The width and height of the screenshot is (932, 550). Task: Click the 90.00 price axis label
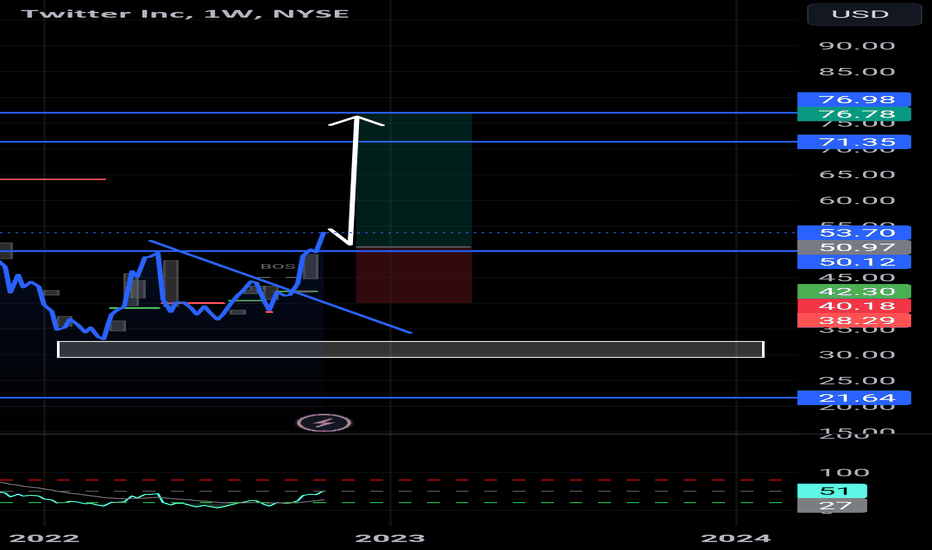pyautogui.click(x=857, y=46)
